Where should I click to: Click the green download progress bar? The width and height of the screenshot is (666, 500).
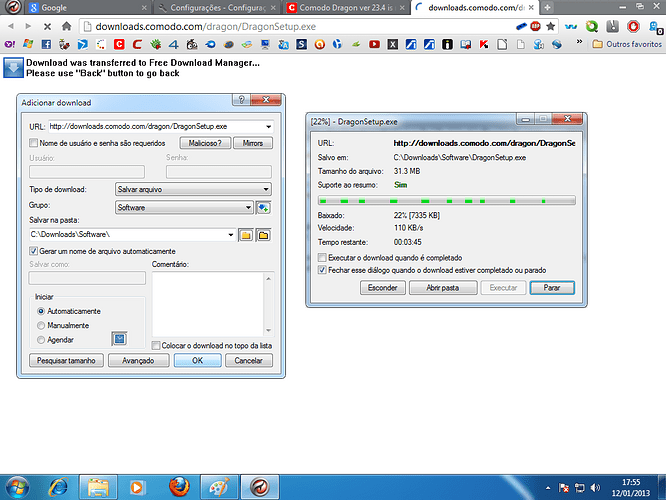point(447,201)
